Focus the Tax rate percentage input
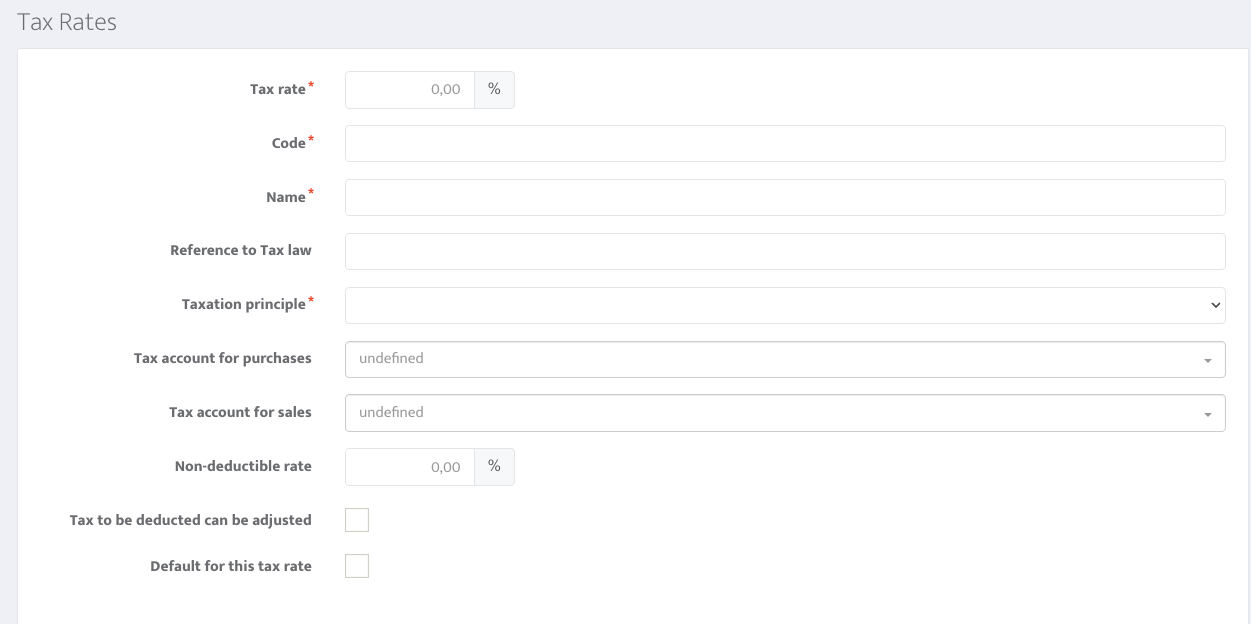 (410, 89)
